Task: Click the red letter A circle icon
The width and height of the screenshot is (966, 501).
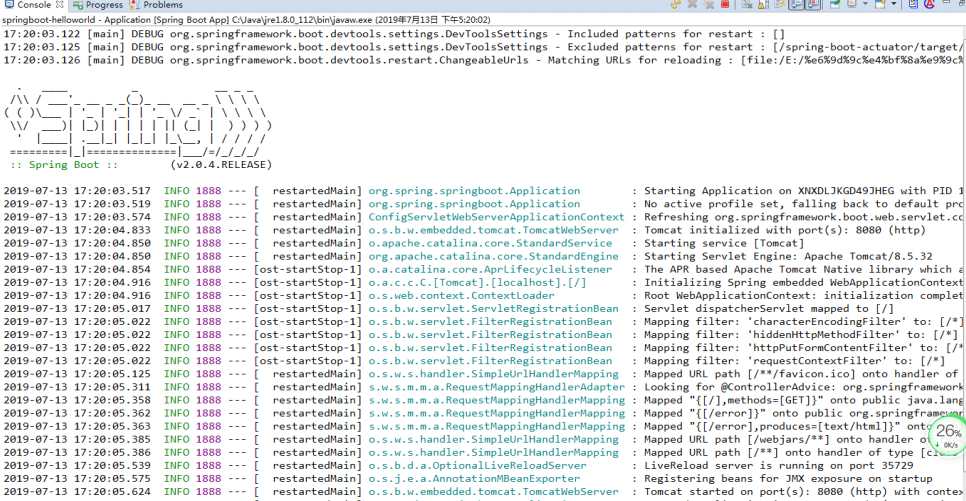Action: 930,4
